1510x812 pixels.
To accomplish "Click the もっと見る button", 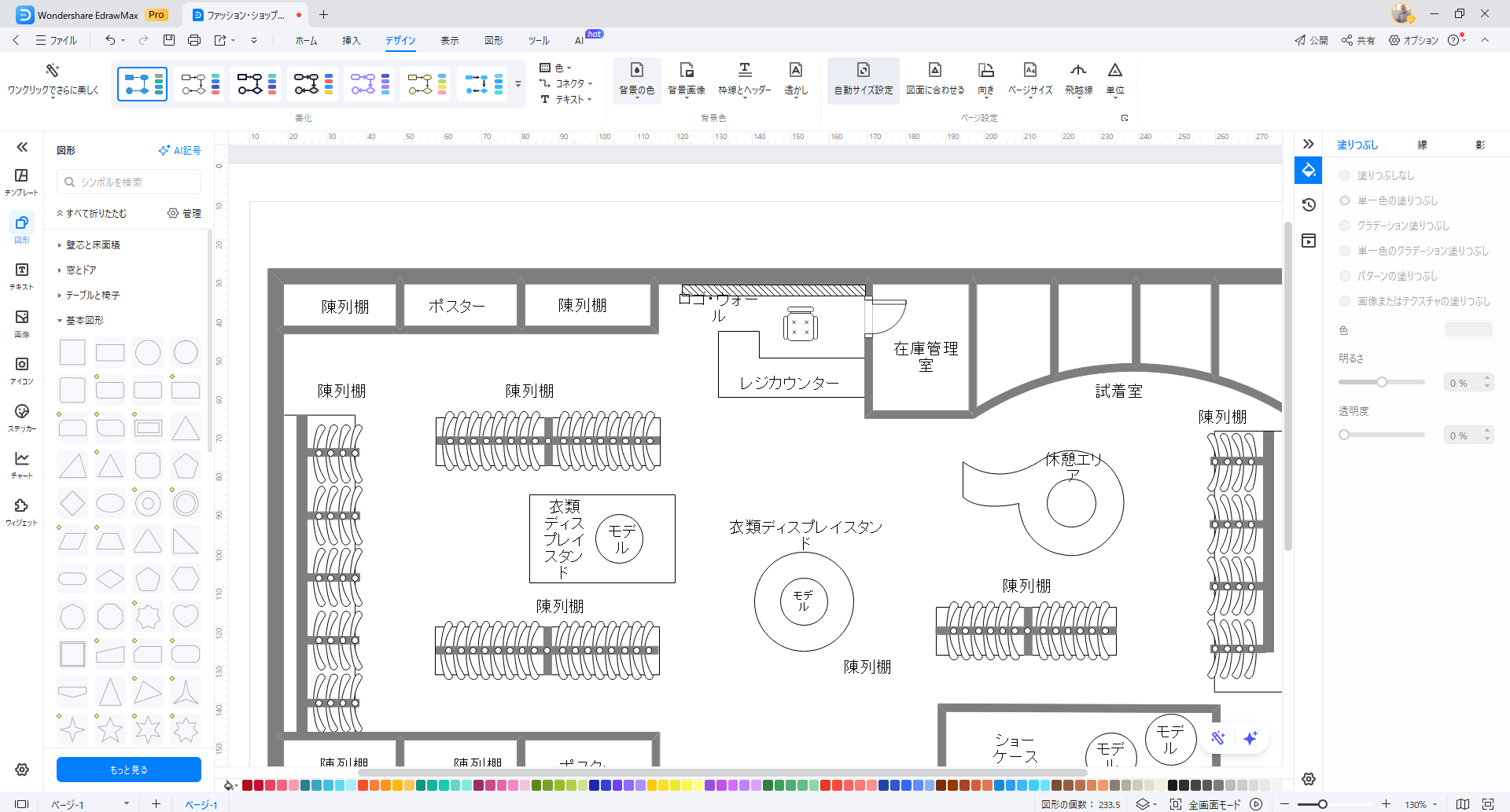I will pyautogui.click(x=128, y=770).
